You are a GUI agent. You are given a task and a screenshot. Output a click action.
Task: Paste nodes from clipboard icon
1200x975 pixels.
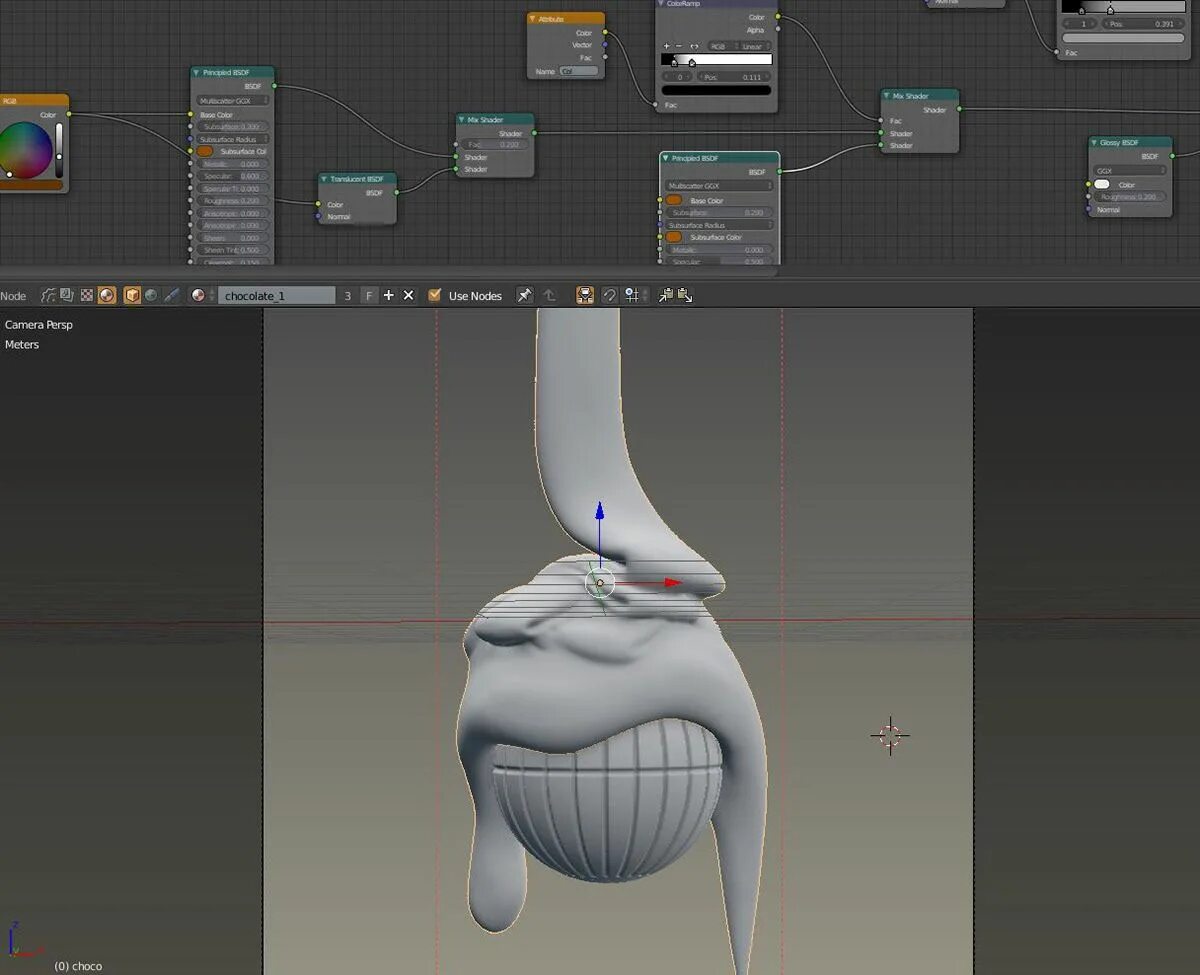coord(684,295)
